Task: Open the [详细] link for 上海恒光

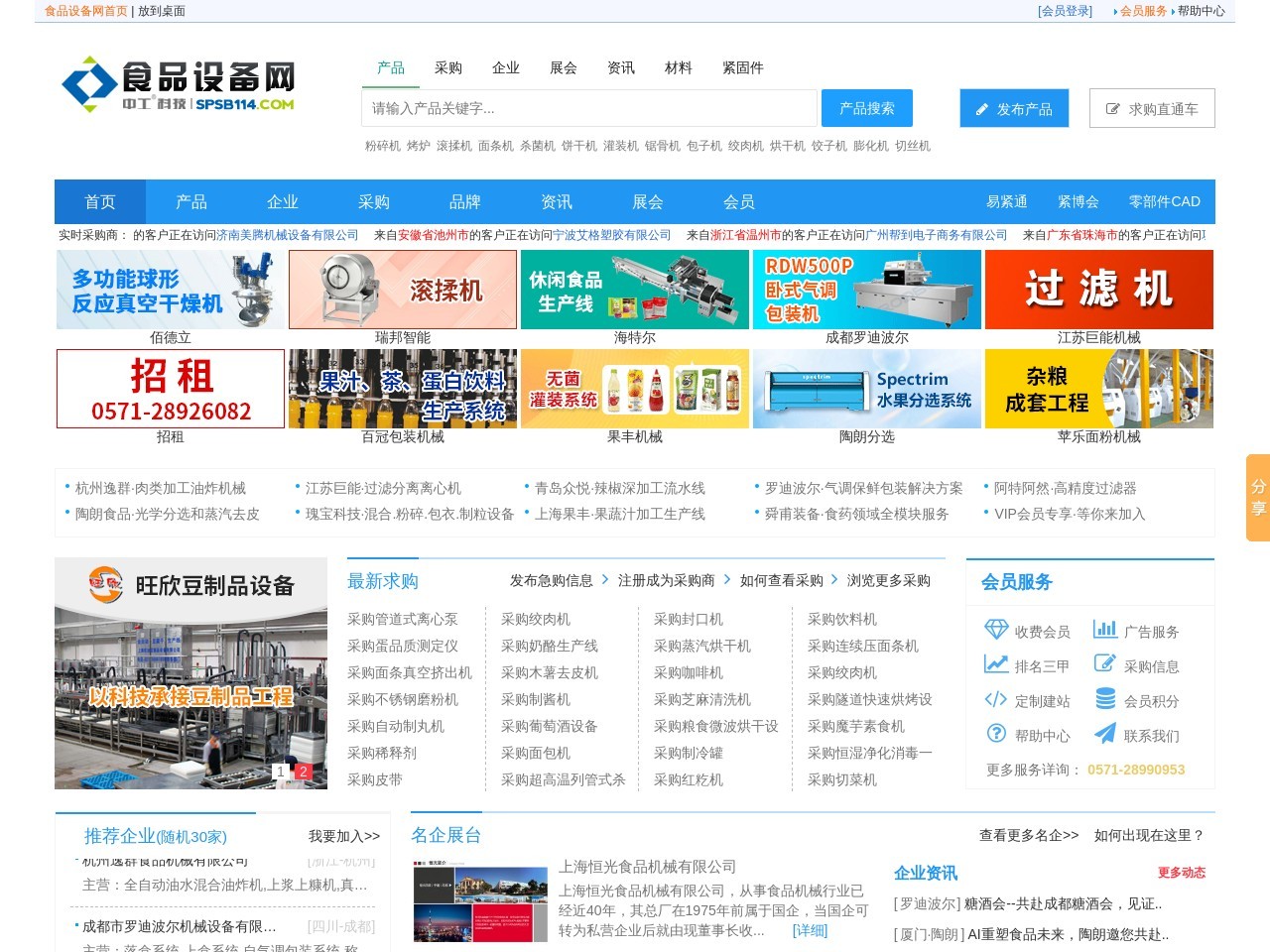Action: [x=810, y=930]
